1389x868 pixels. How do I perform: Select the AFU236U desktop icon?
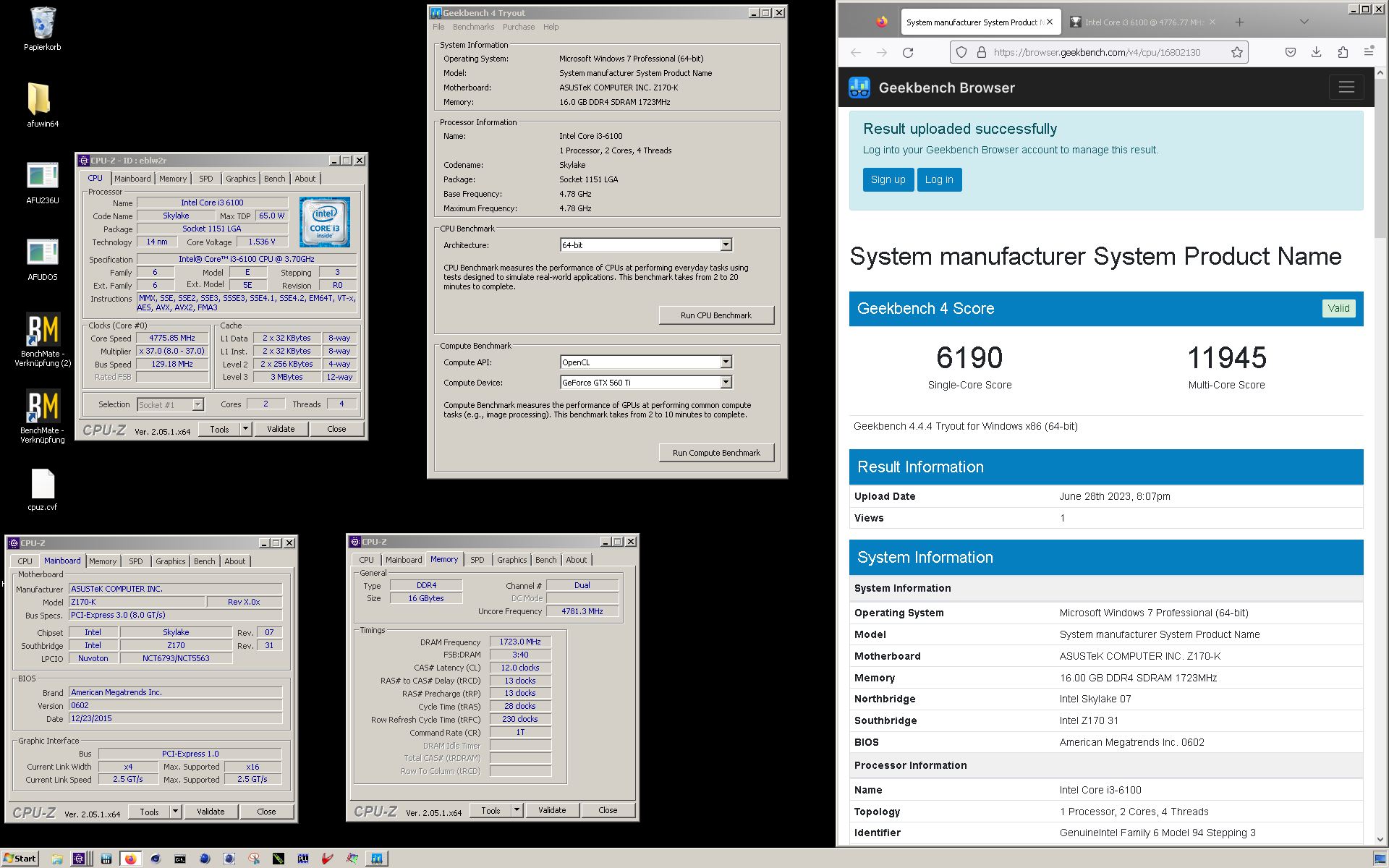pyautogui.click(x=42, y=182)
